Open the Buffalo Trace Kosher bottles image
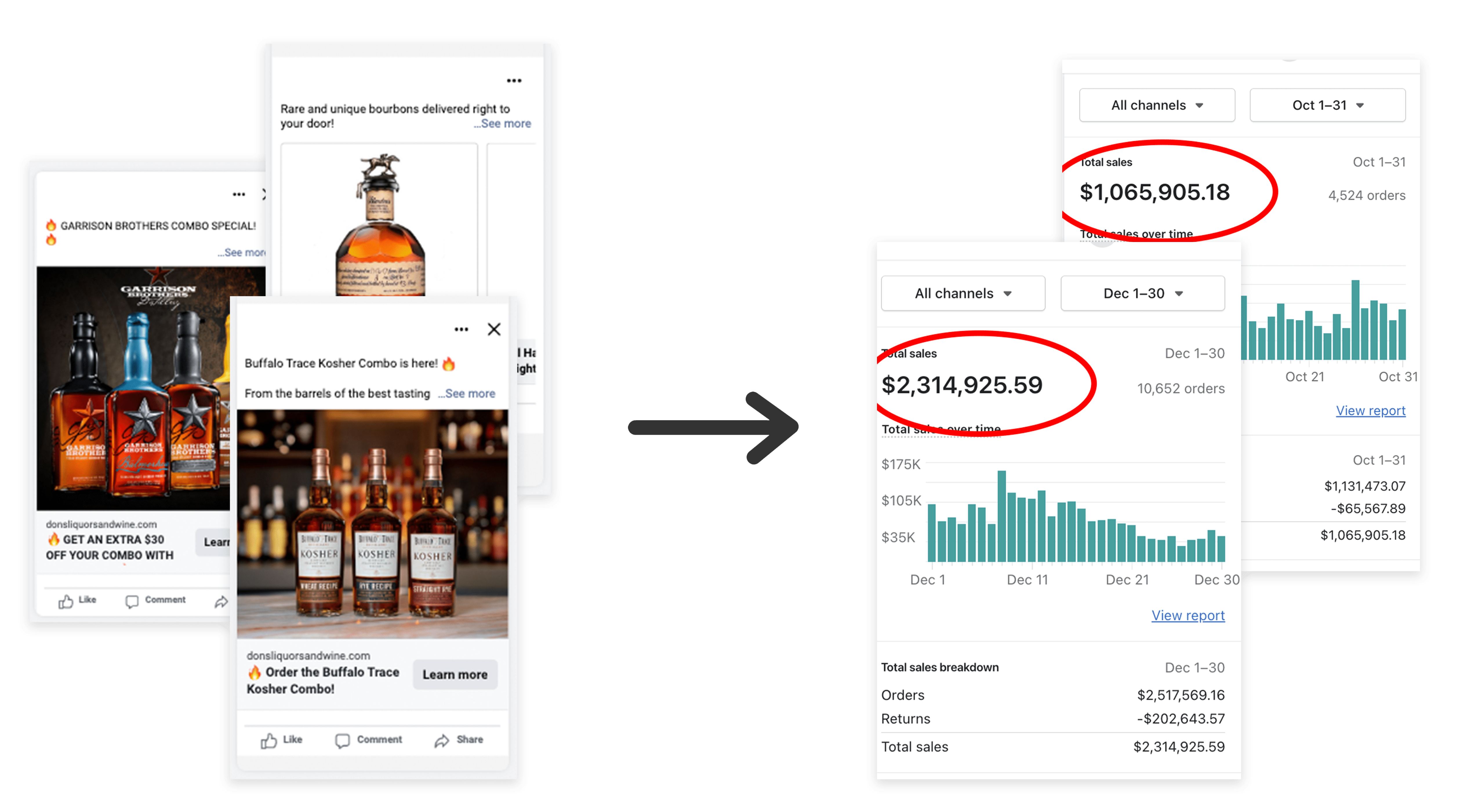Image resolution: width=1471 pixels, height=812 pixels. click(x=372, y=523)
